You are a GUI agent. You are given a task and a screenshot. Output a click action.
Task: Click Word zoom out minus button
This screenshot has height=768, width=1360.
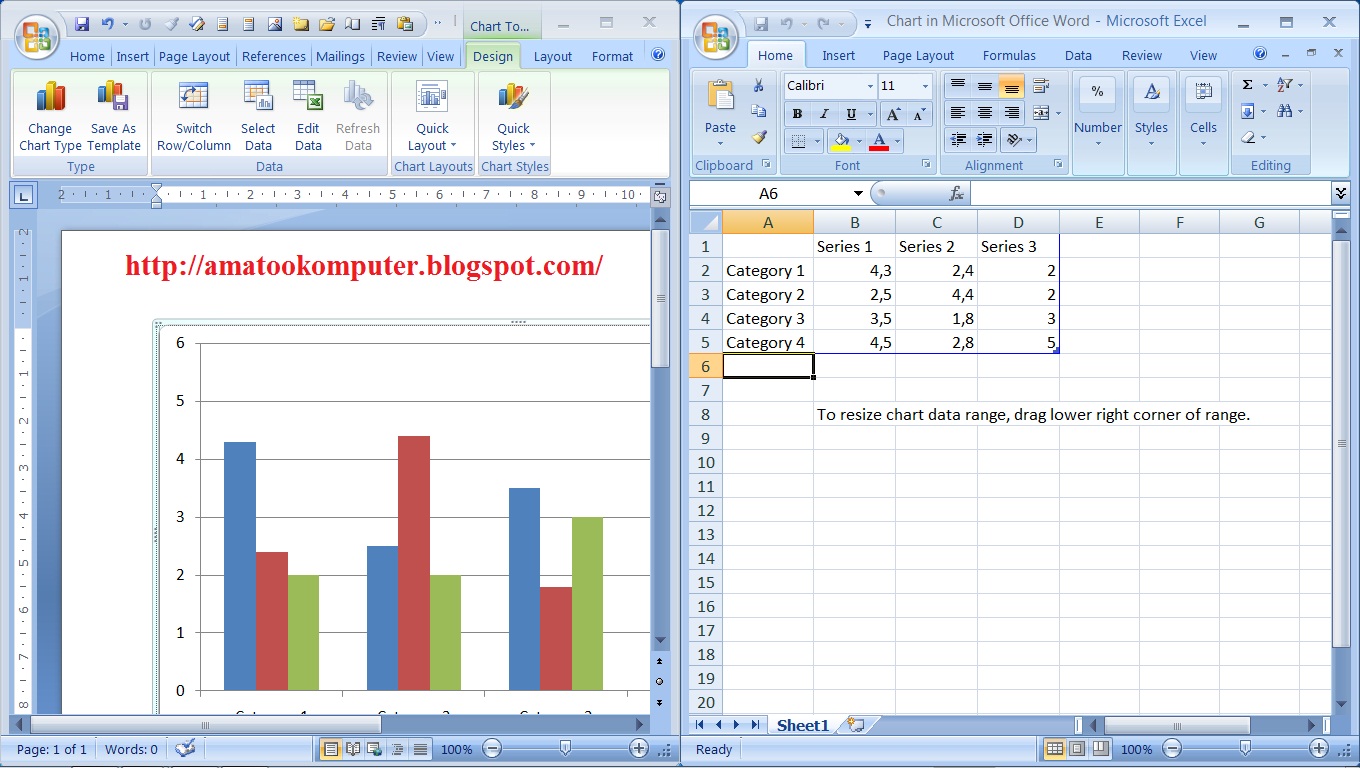492,748
